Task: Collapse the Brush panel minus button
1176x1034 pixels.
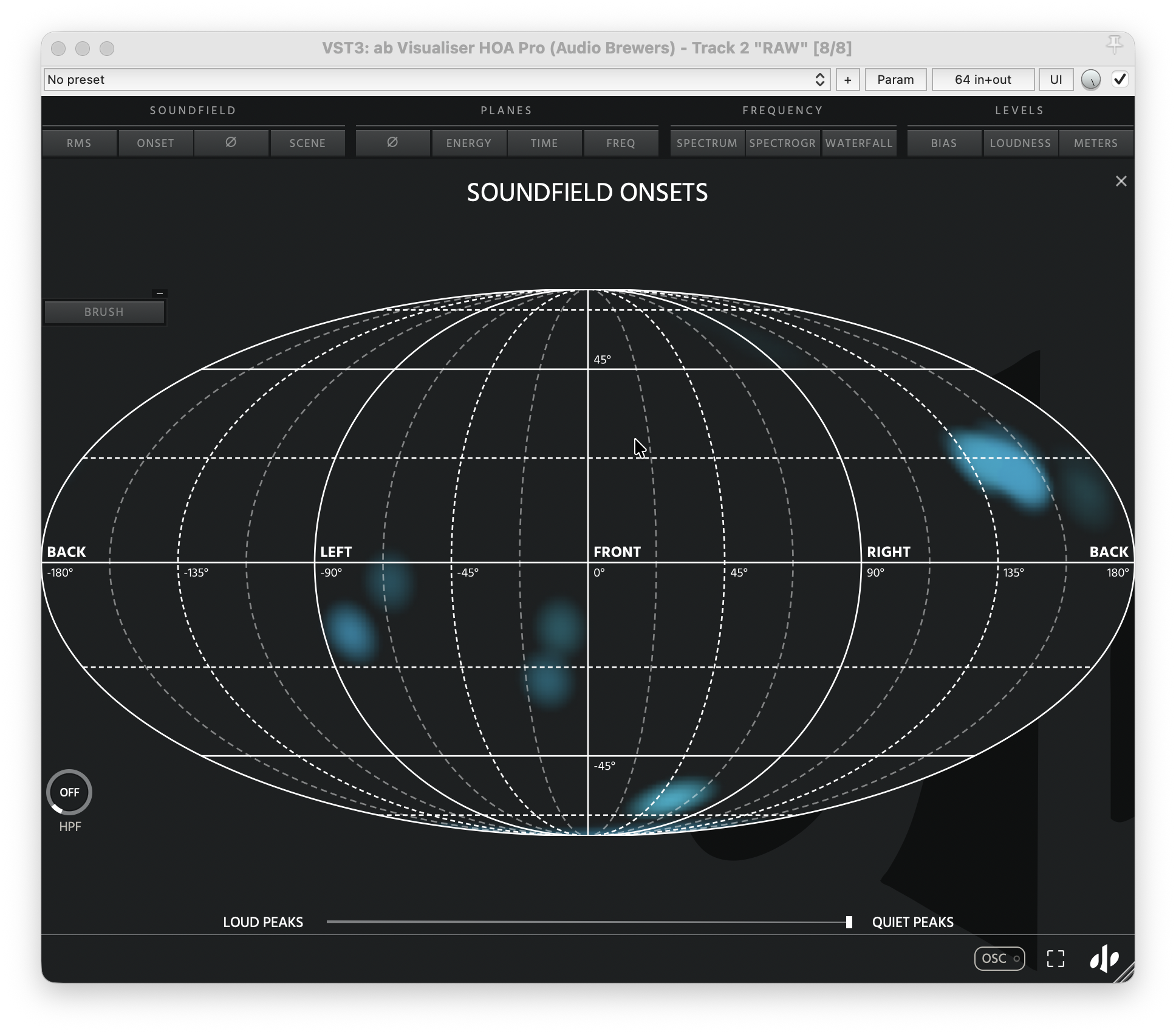Action: [x=160, y=293]
